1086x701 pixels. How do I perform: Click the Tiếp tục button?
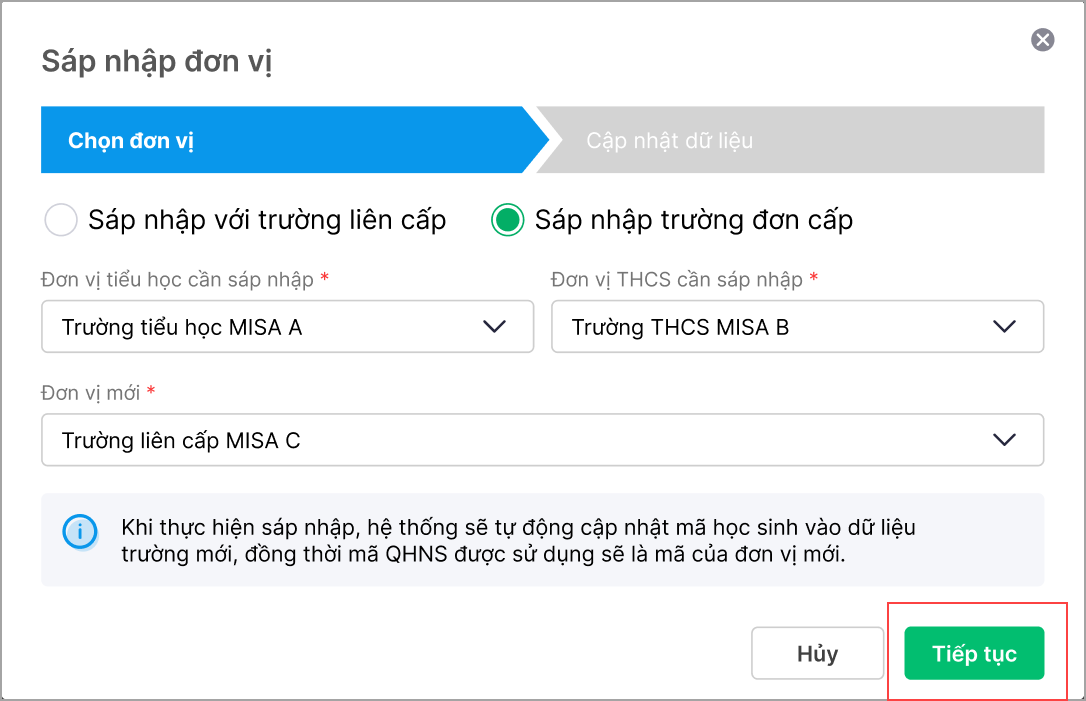[974, 653]
